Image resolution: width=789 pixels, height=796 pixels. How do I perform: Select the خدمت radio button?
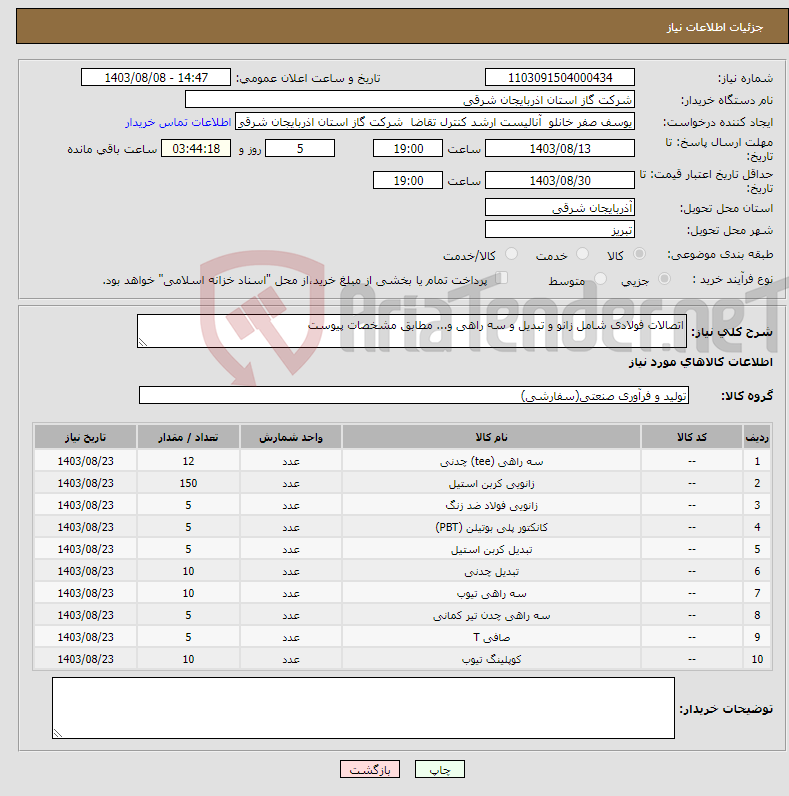click(x=582, y=254)
